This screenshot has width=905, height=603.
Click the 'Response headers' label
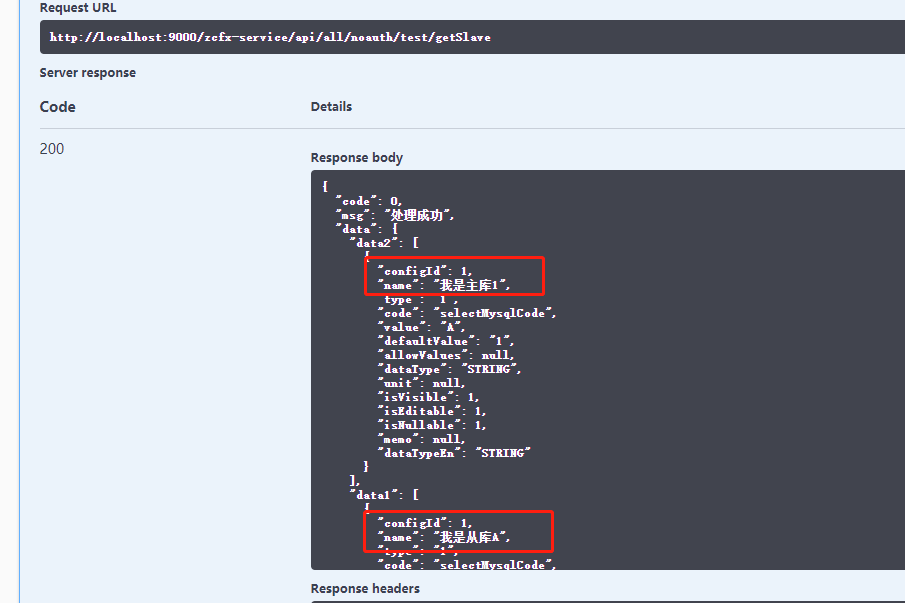point(365,589)
